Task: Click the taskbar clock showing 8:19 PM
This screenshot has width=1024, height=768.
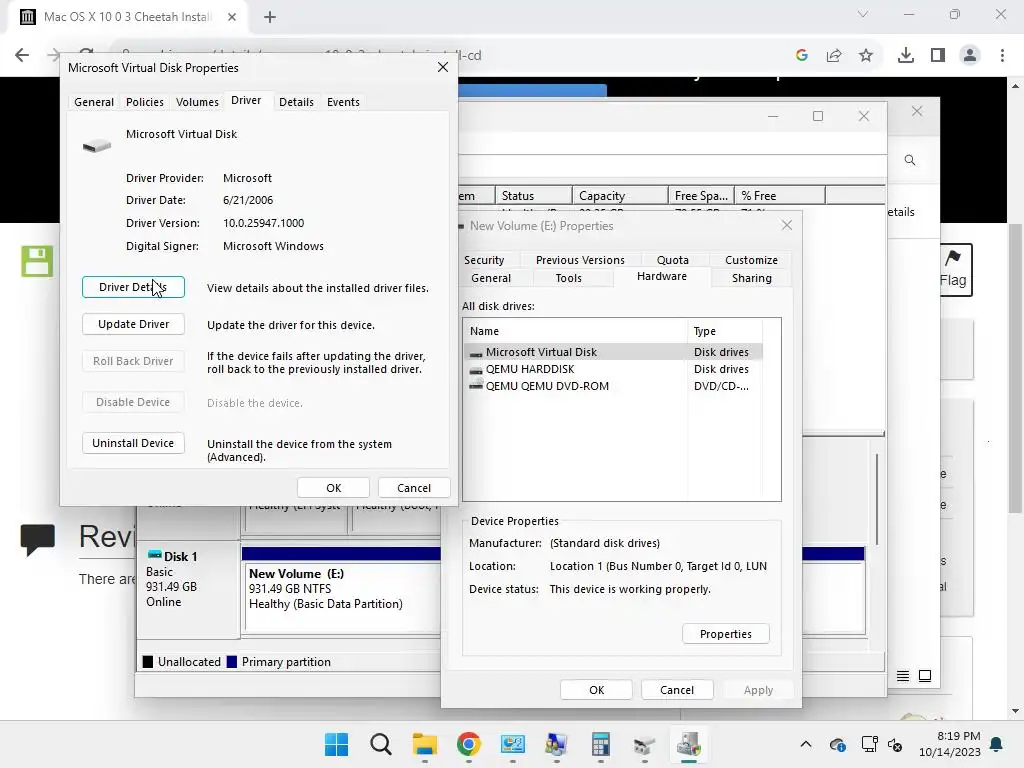Action: coord(950,744)
